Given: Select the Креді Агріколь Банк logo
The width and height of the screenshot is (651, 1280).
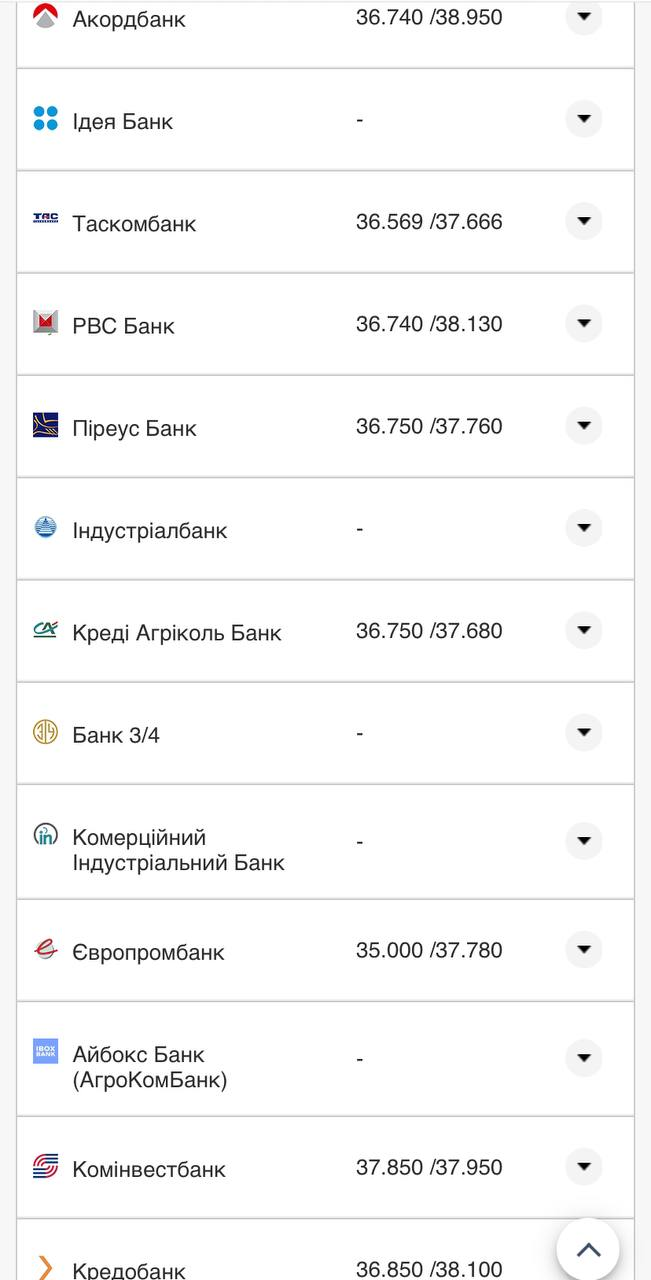Looking at the screenshot, I should [x=44, y=630].
